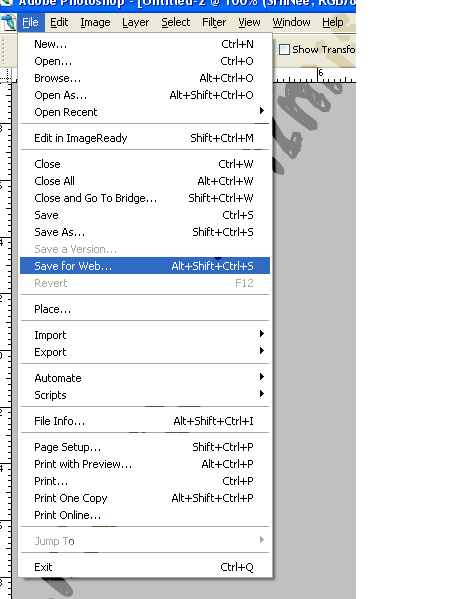469x599 pixels.
Task: Toggle the Show Transform Controls checkbox
Action: click(x=284, y=50)
